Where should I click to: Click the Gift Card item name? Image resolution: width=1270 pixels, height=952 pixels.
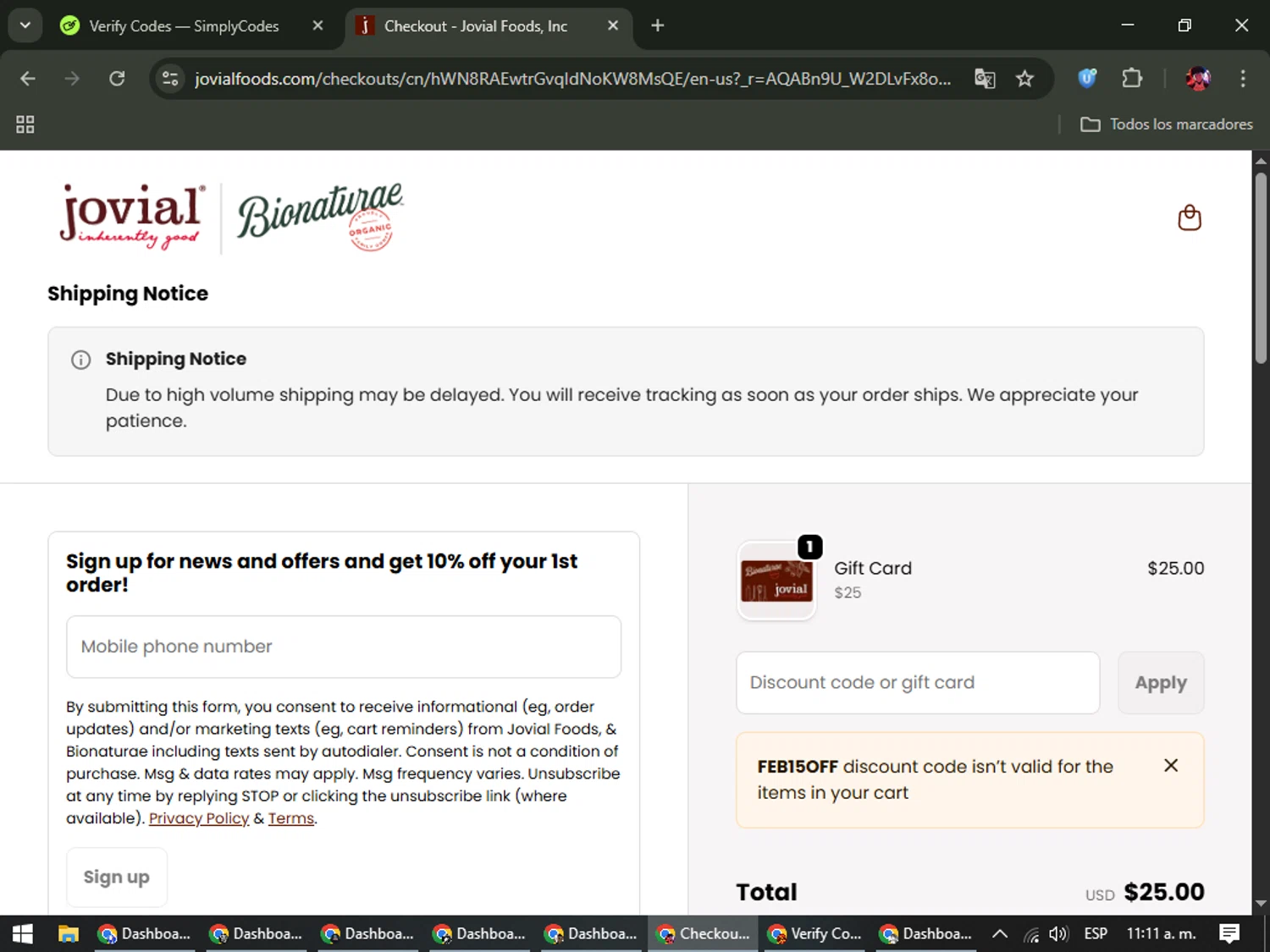click(873, 568)
